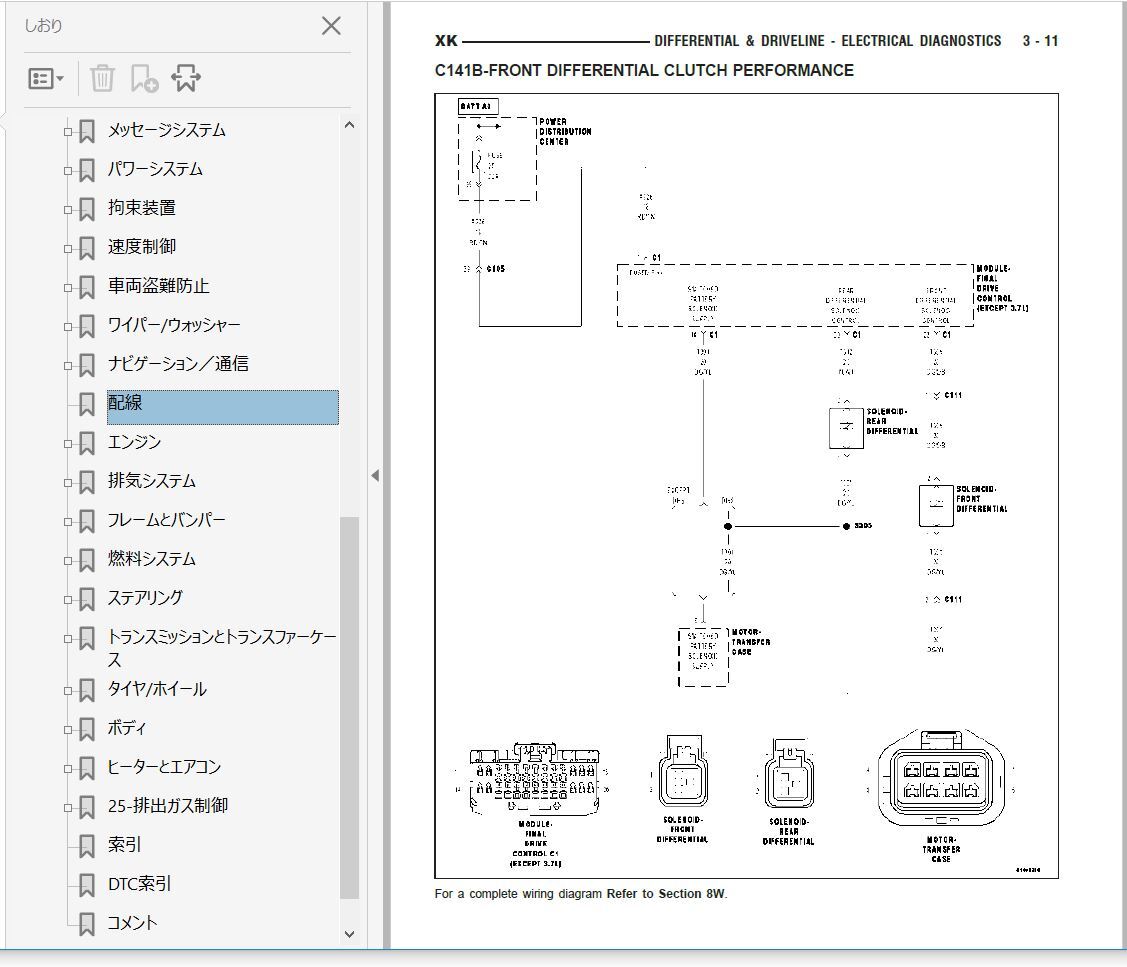Click the C141B-FRONT DIFFERENTIAL CLUTCH PERFORMANCE heading
Image resolution: width=1127 pixels, height=967 pixels.
click(644, 70)
